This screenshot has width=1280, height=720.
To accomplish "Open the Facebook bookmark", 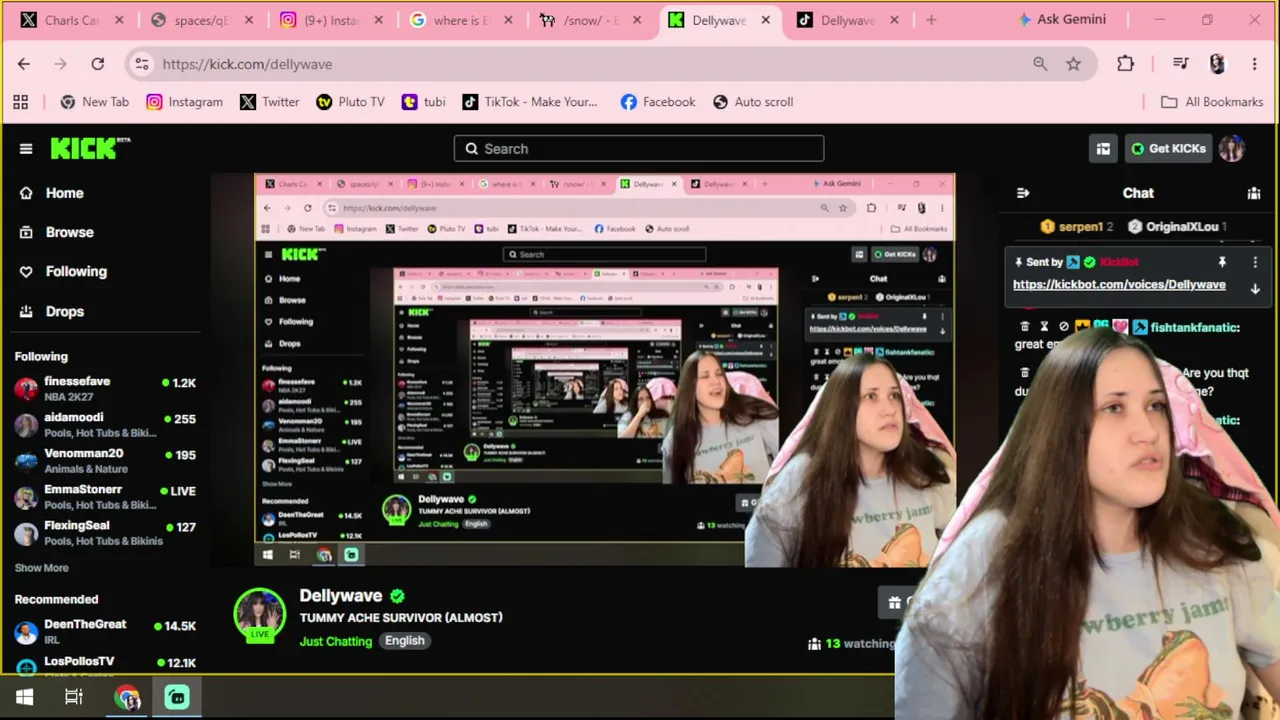I will (x=658, y=102).
